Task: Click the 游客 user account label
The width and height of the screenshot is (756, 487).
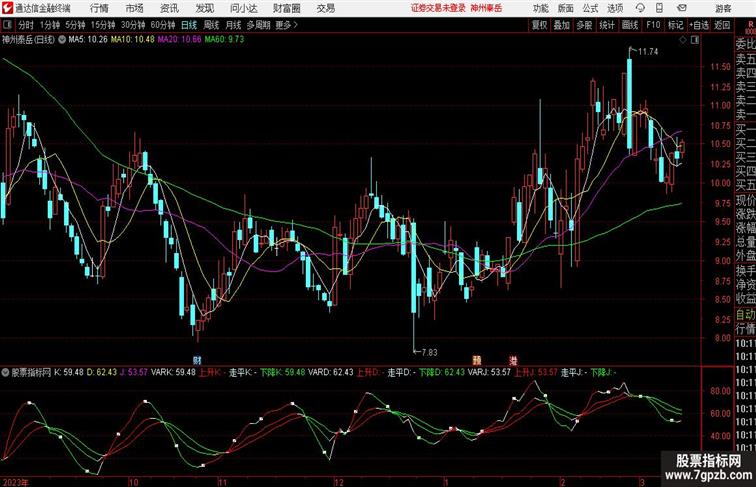Action: pyautogui.click(x=723, y=9)
